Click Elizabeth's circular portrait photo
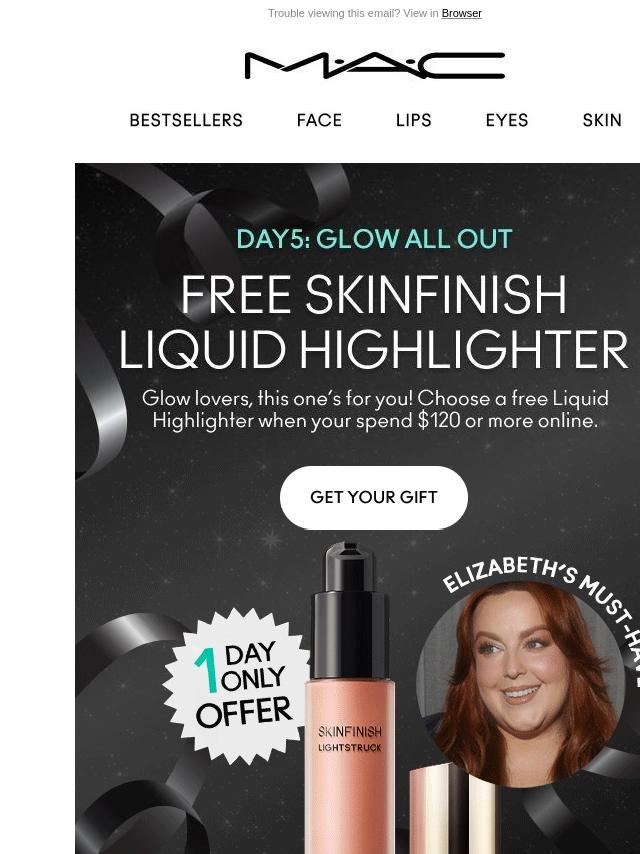 click(520, 684)
